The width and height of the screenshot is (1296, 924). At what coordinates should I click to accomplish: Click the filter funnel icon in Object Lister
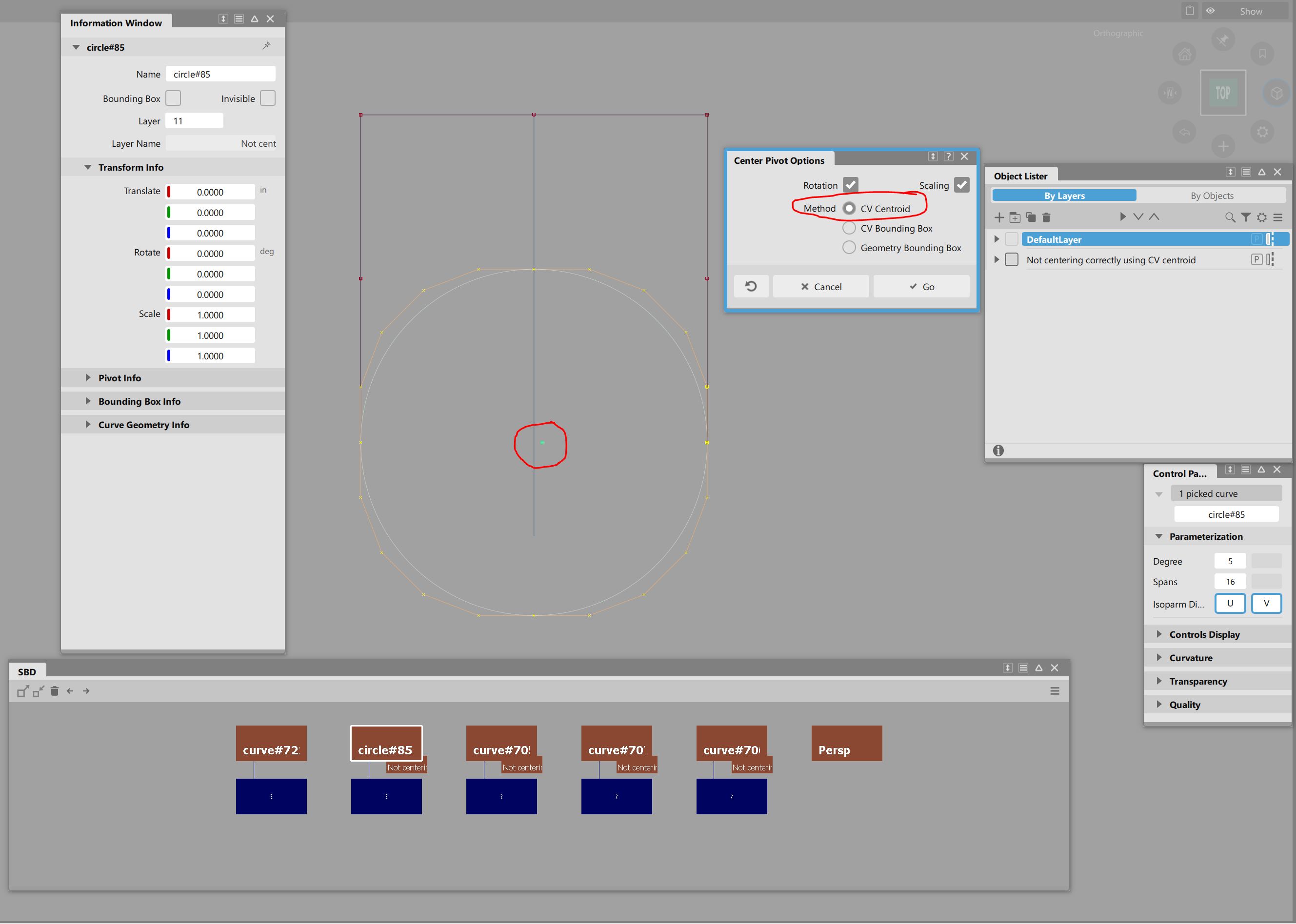pyautogui.click(x=1246, y=217)
